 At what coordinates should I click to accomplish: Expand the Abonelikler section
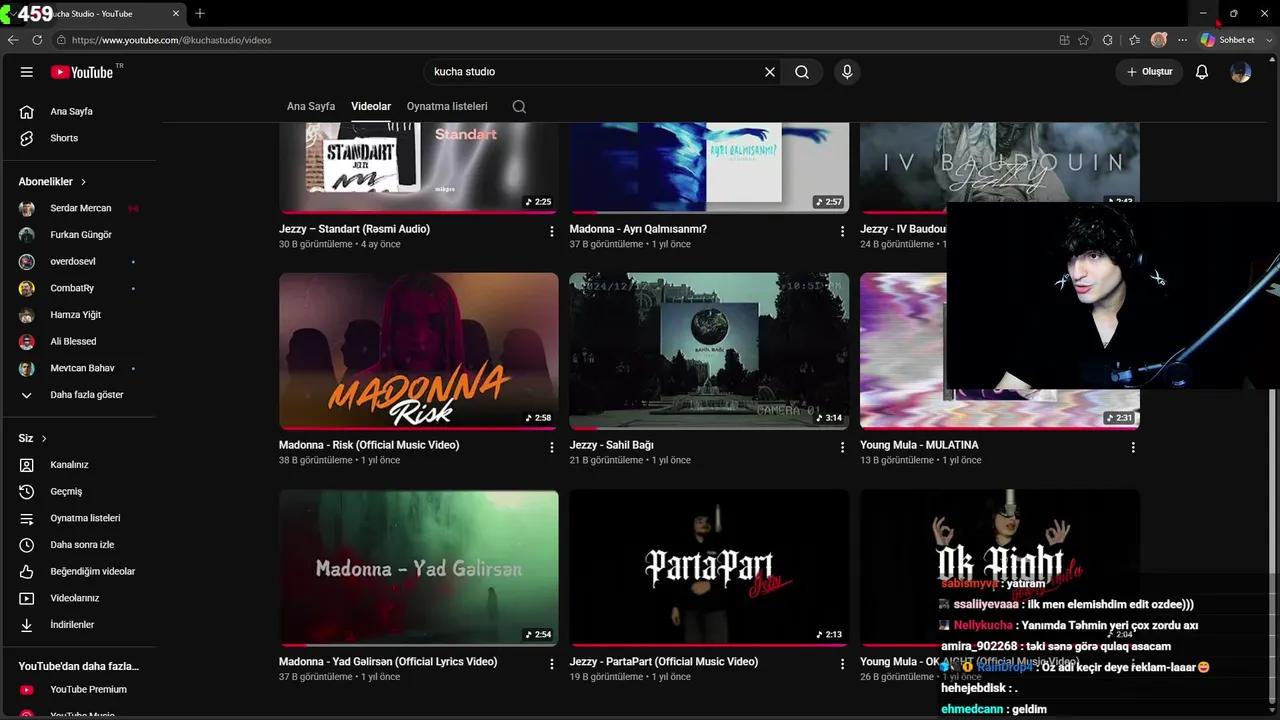pyautogui.click(x=53, y=182)
